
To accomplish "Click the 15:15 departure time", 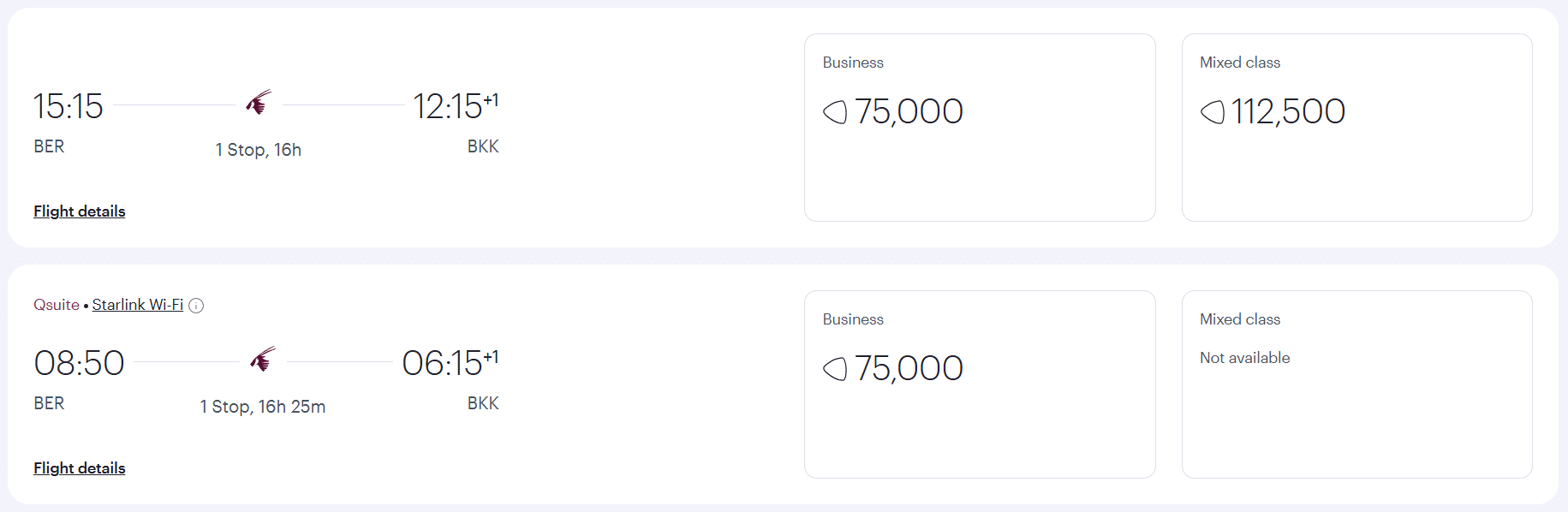I will [x=69, y=106].
